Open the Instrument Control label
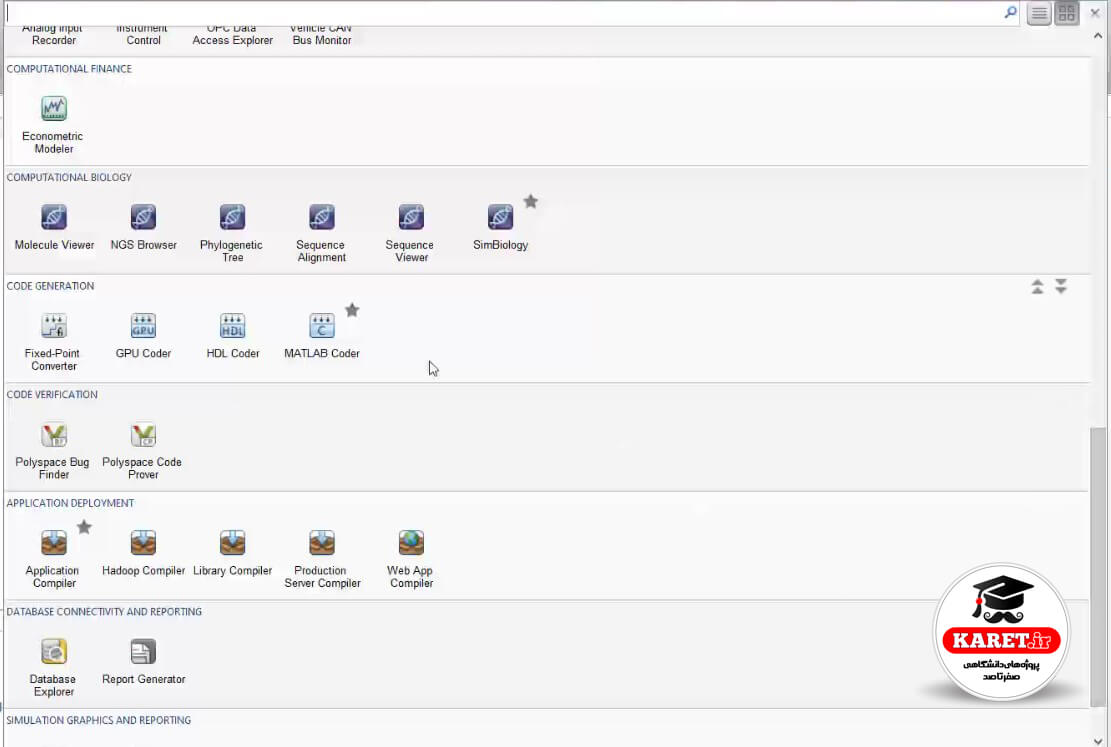 [142, 35]
